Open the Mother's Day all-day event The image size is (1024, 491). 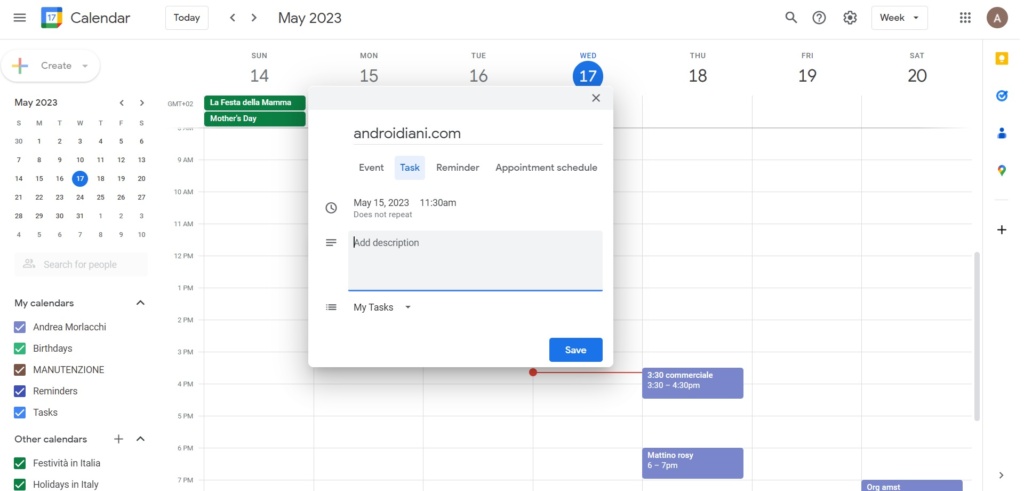click(x=255, y=119)
